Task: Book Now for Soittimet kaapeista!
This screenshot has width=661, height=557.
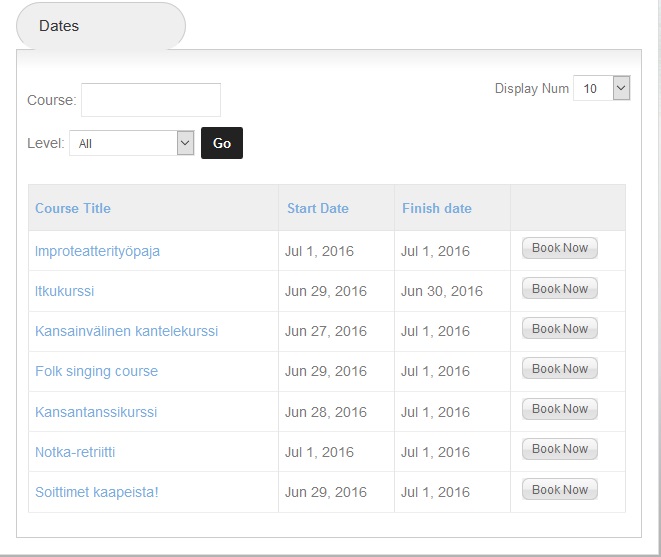Action: click(x=560, y=490)
